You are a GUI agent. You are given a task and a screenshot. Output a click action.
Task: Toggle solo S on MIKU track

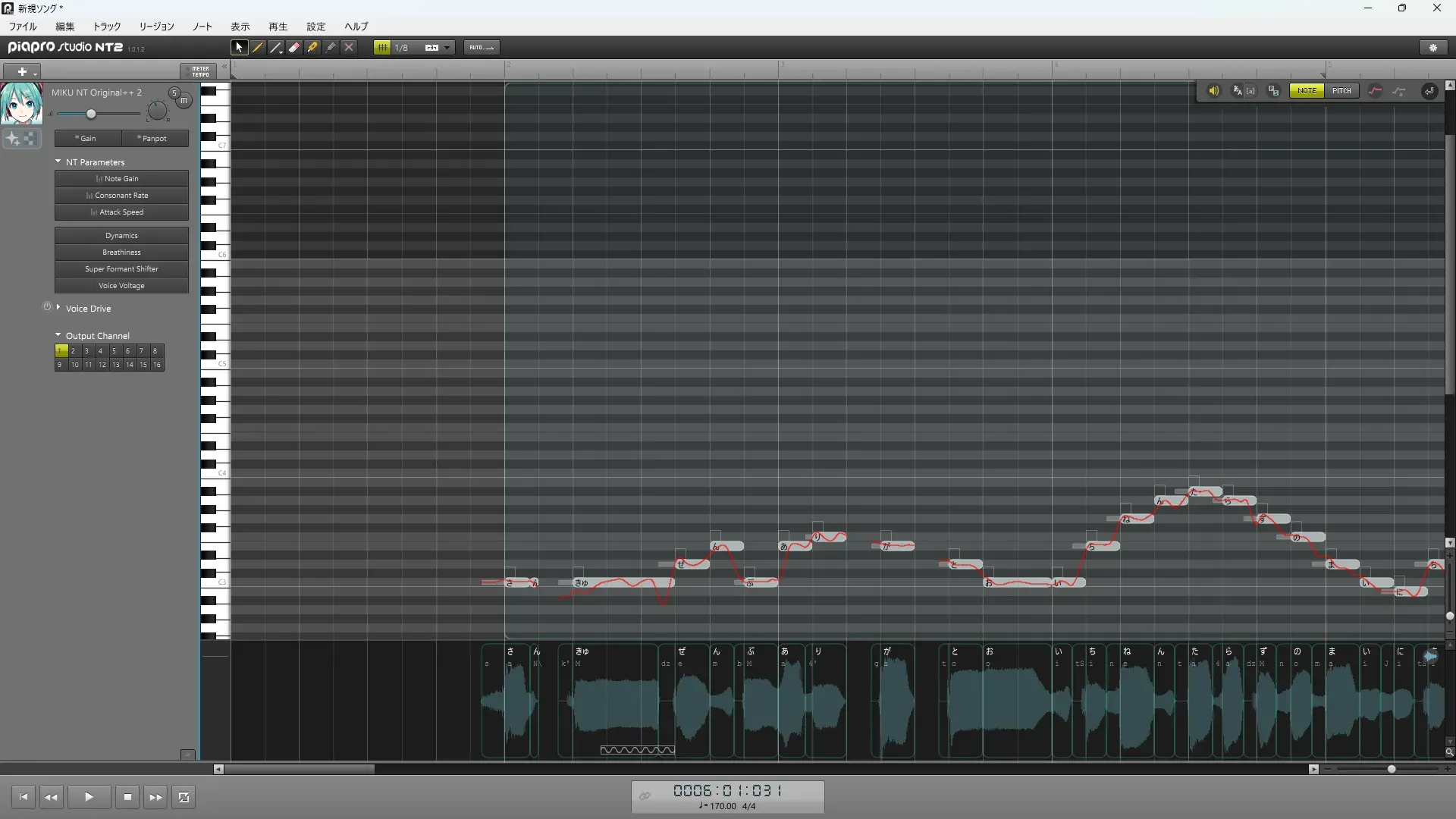(174, 93)
